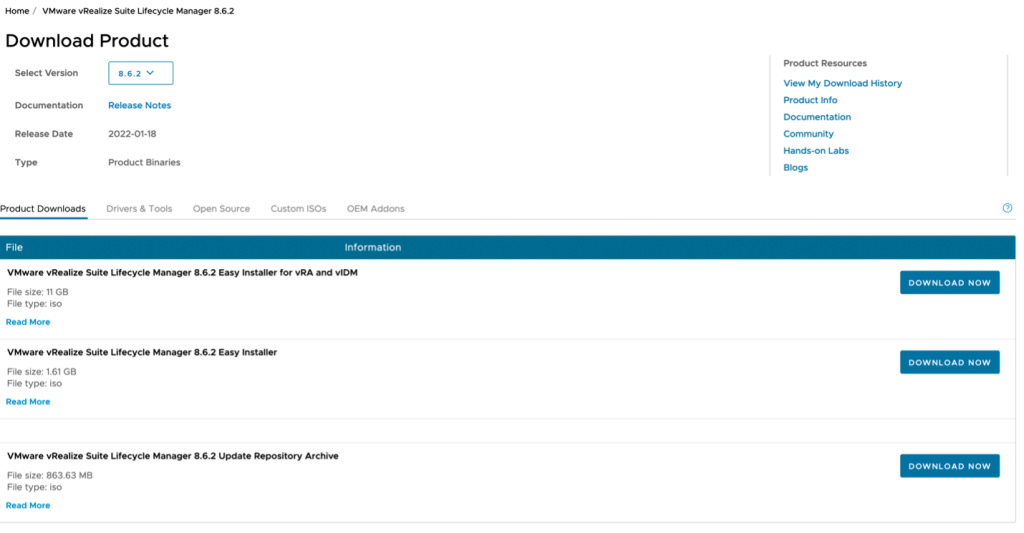The width and height of the screenshot is (1024, 533).
Task: Click the 8.6.2 Easy Installer title
Action: coord(142,353)
